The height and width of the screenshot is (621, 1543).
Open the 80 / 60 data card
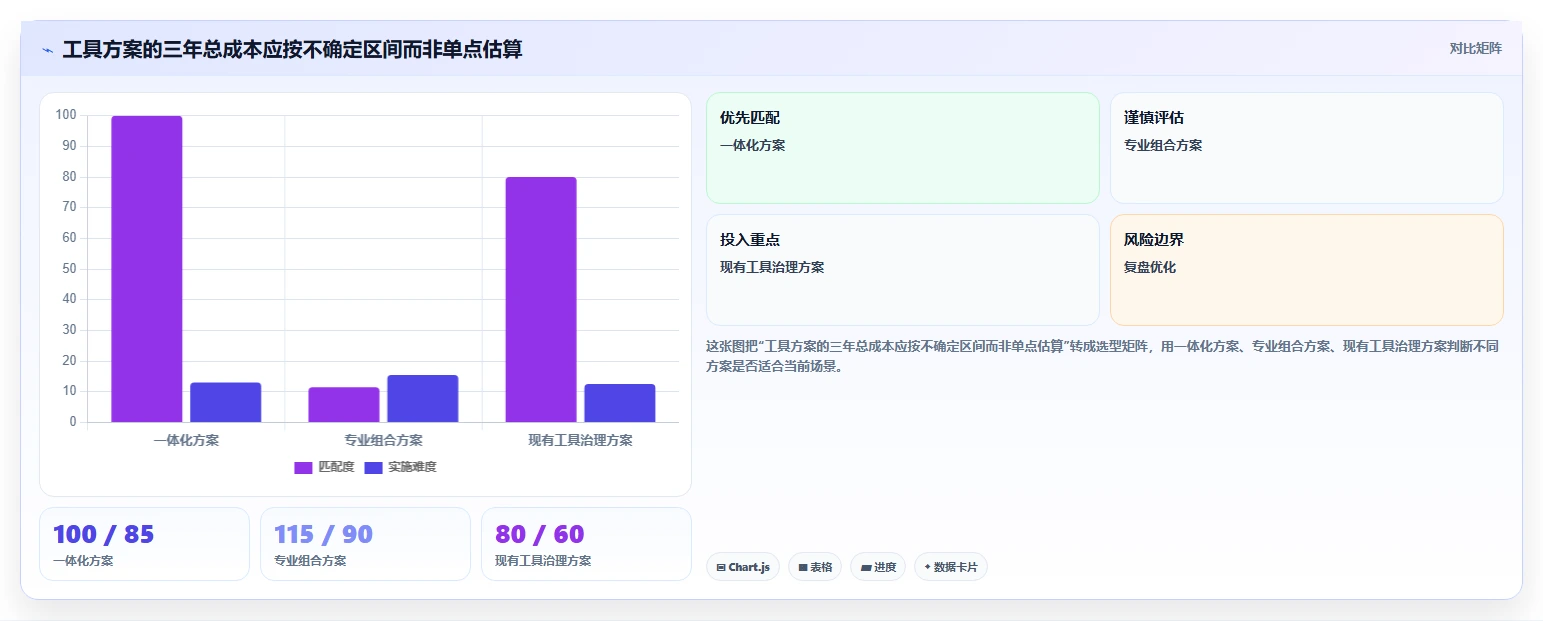(586, 544)
